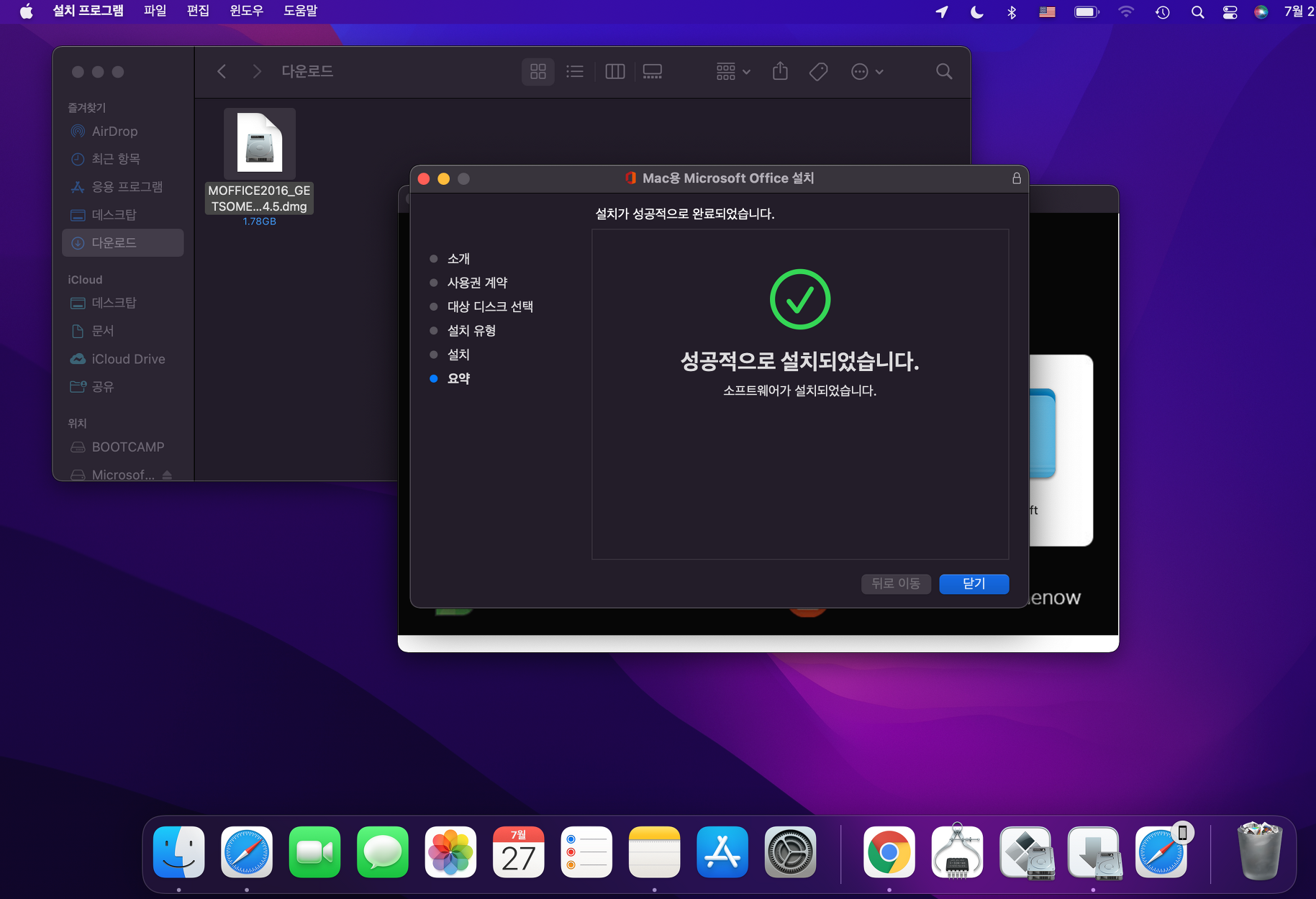The image size is (1316, 899).
Task: Open Google Chrome from the Dock
Action: pos(889,852)
